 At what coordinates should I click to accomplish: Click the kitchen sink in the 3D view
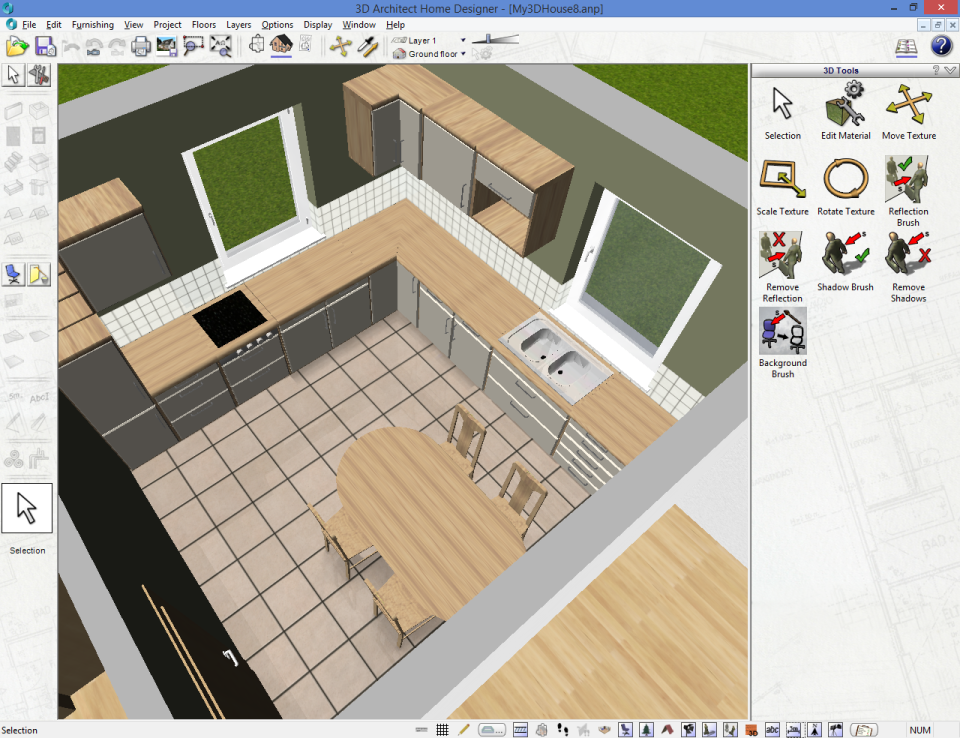pos(555,357)
